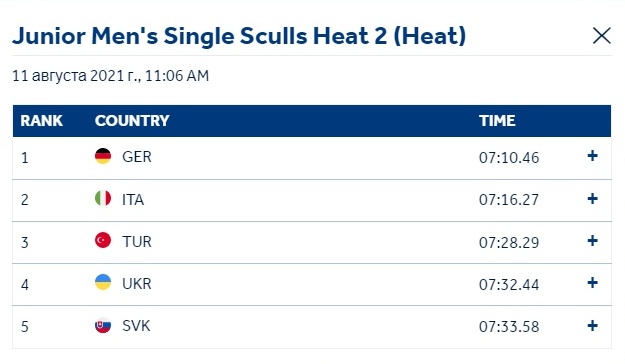This screenshot has height=364, width=625.
Task: Click the RANK column header
Action: click(41, 121)
